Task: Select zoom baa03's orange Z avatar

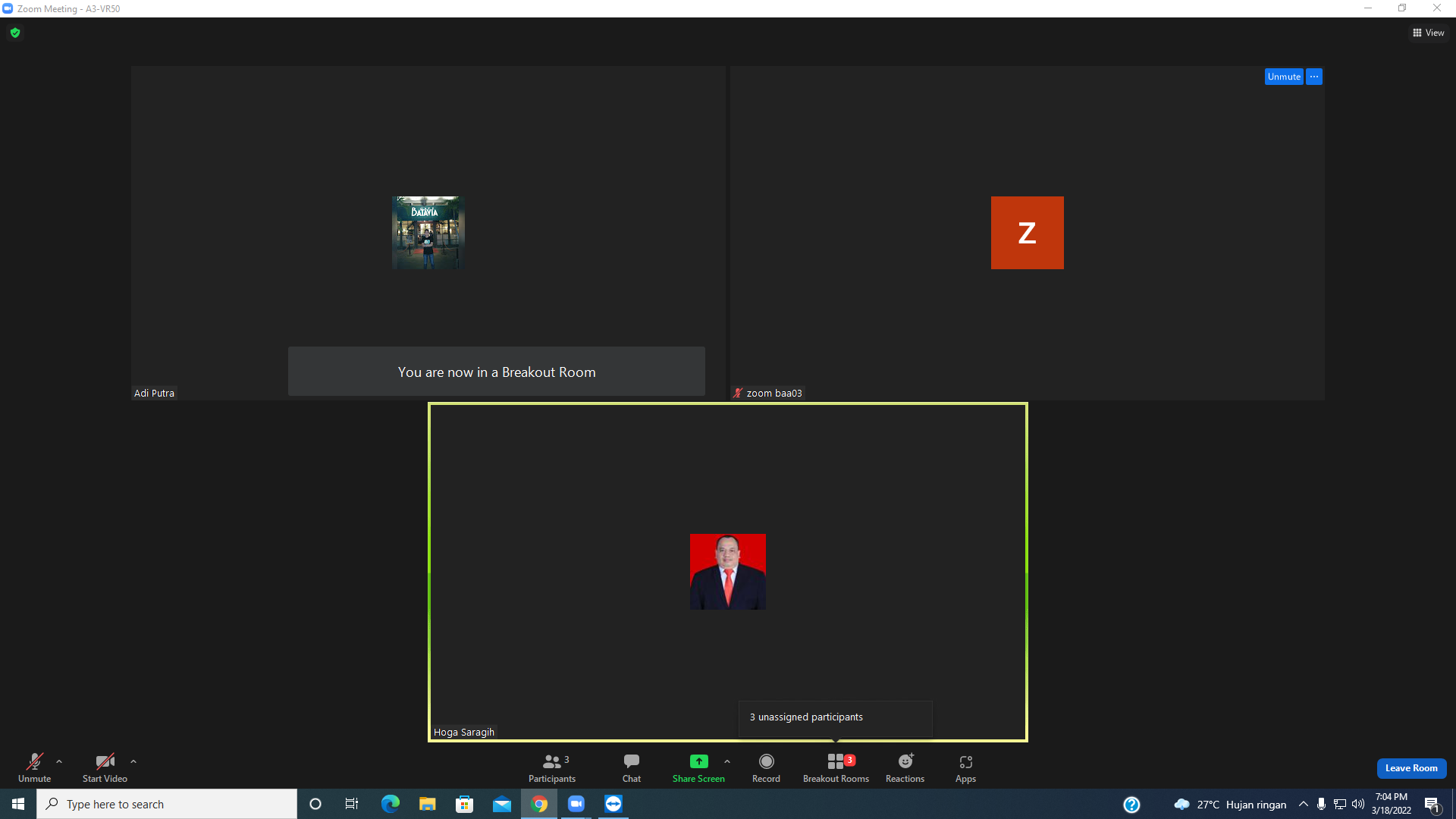Action: click(x=1027, y=233)
